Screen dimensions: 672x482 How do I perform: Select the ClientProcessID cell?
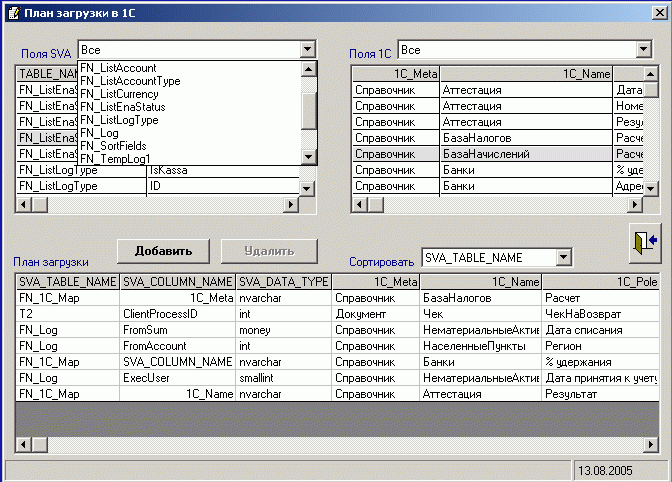[177, 314]
